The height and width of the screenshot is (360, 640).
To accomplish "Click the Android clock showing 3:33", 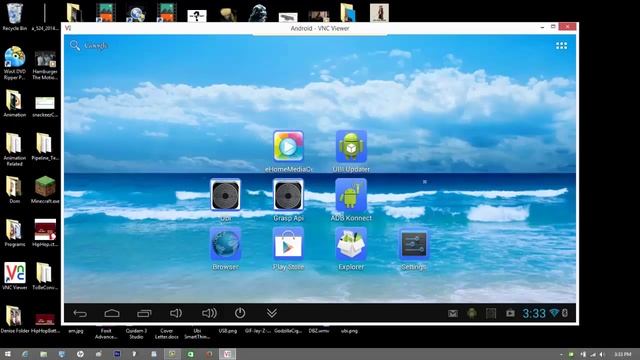I will [534, 313].
